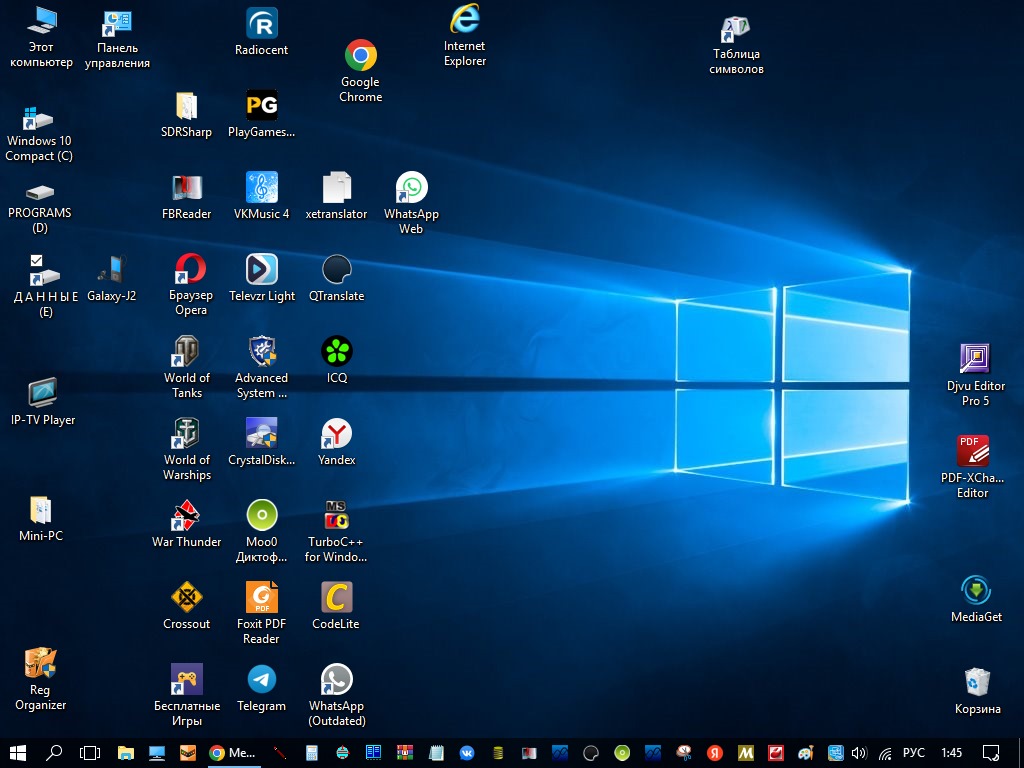The image size is (1024, 768).
Task: Open the 1:45 clock calendar
Action: pyautogui.click(x=952, y=753)
